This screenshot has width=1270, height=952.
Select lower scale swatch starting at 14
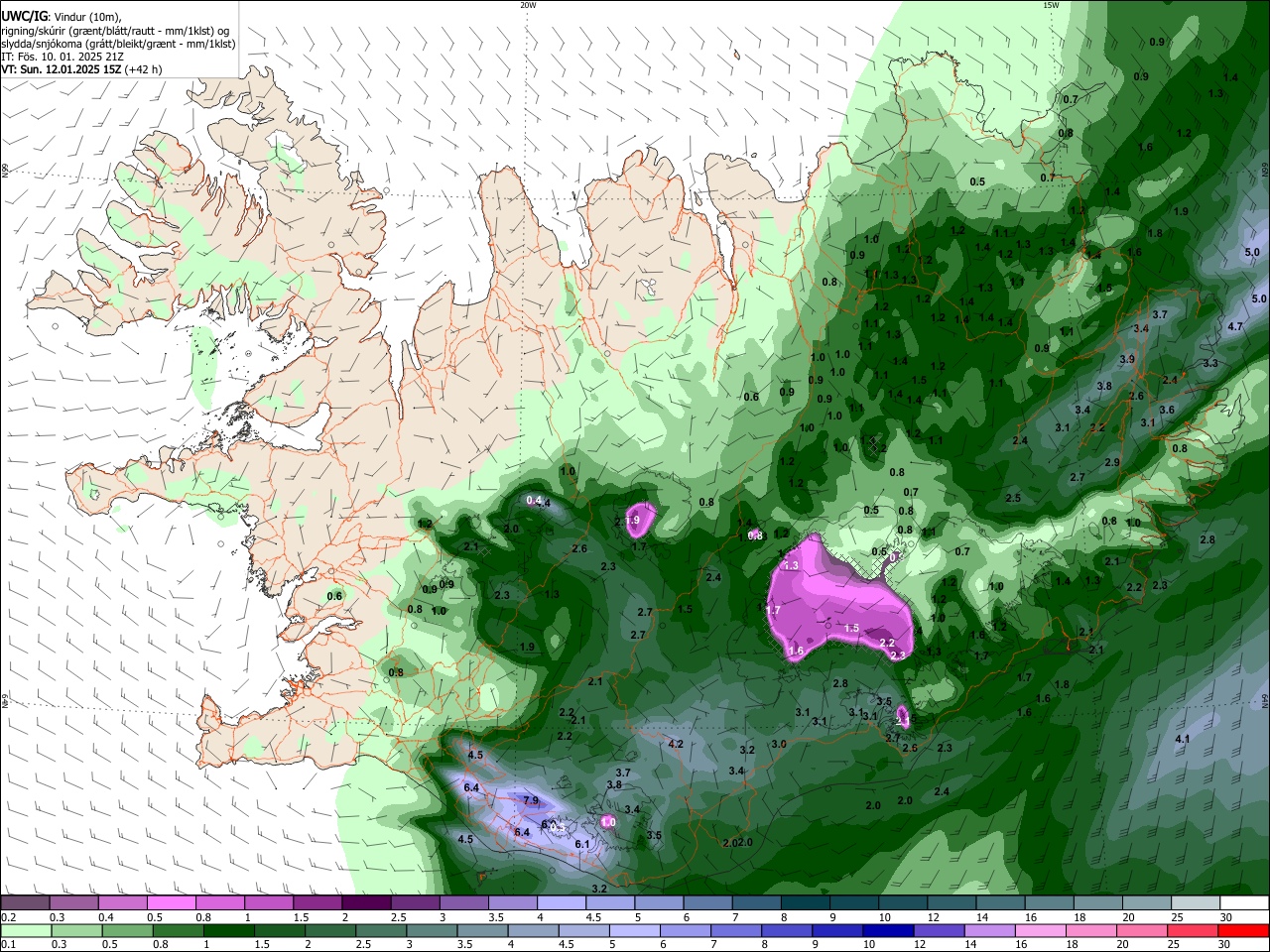989,931
